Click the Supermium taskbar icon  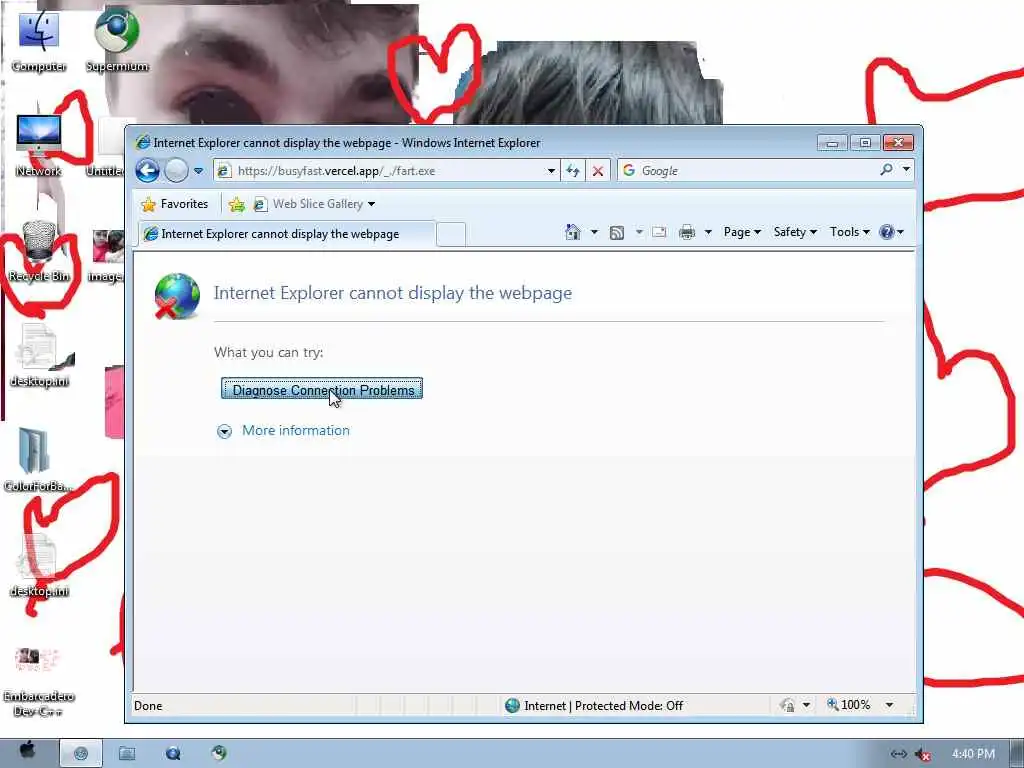pyautogui.click(x=219, y=753)
